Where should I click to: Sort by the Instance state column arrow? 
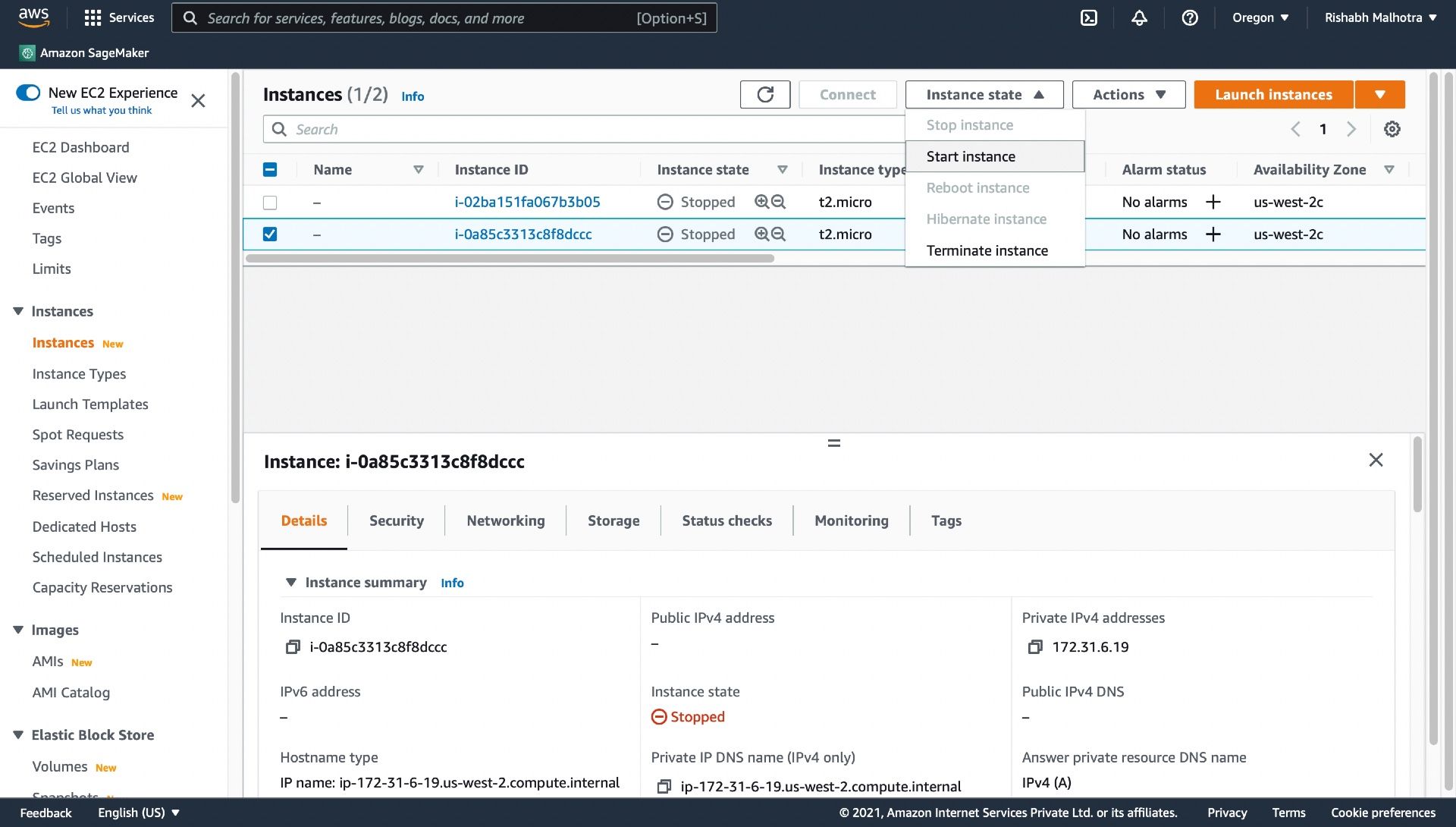tap(783, 170)
